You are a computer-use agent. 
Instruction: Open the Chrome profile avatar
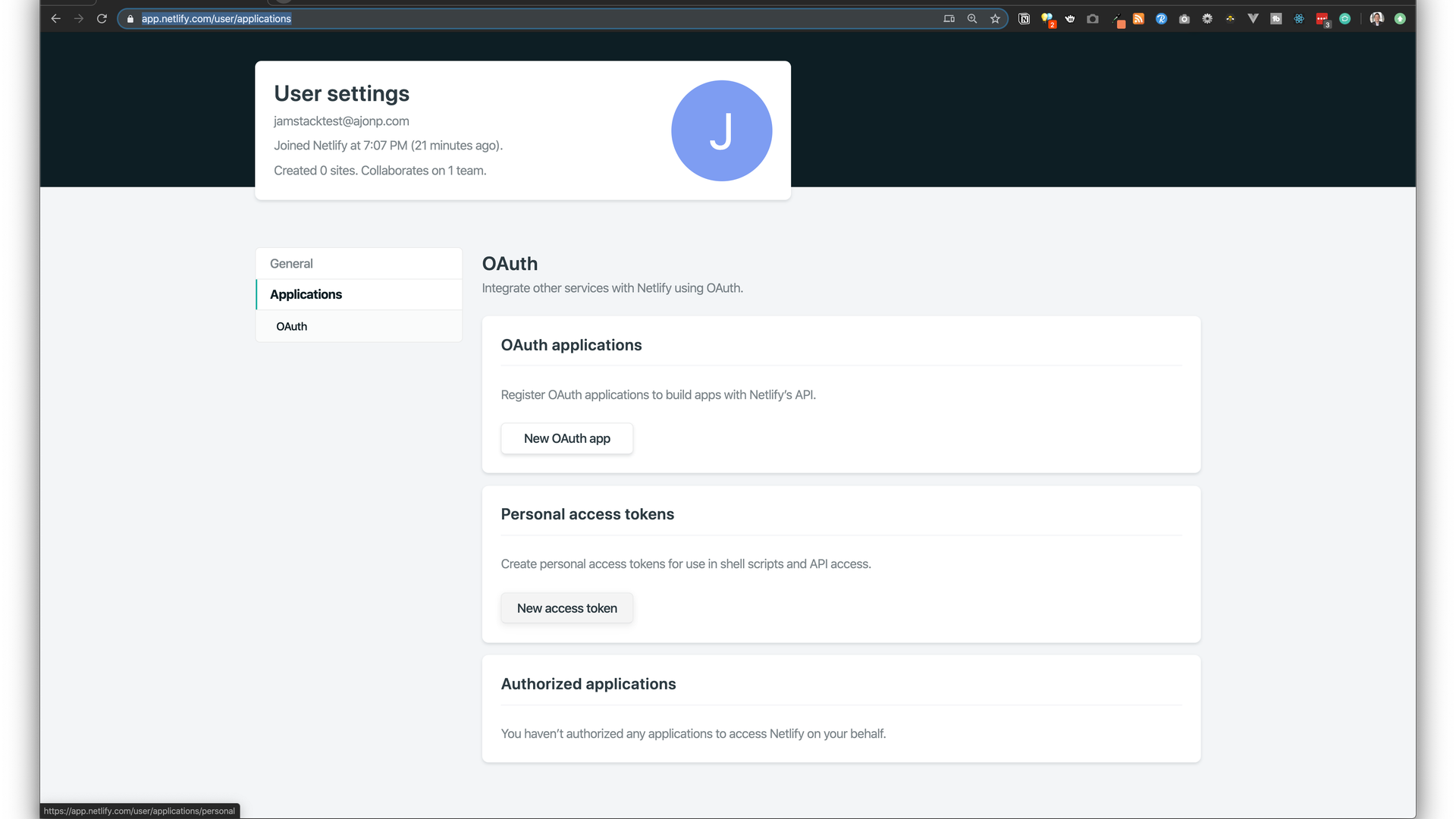[x=1376, y=19]
